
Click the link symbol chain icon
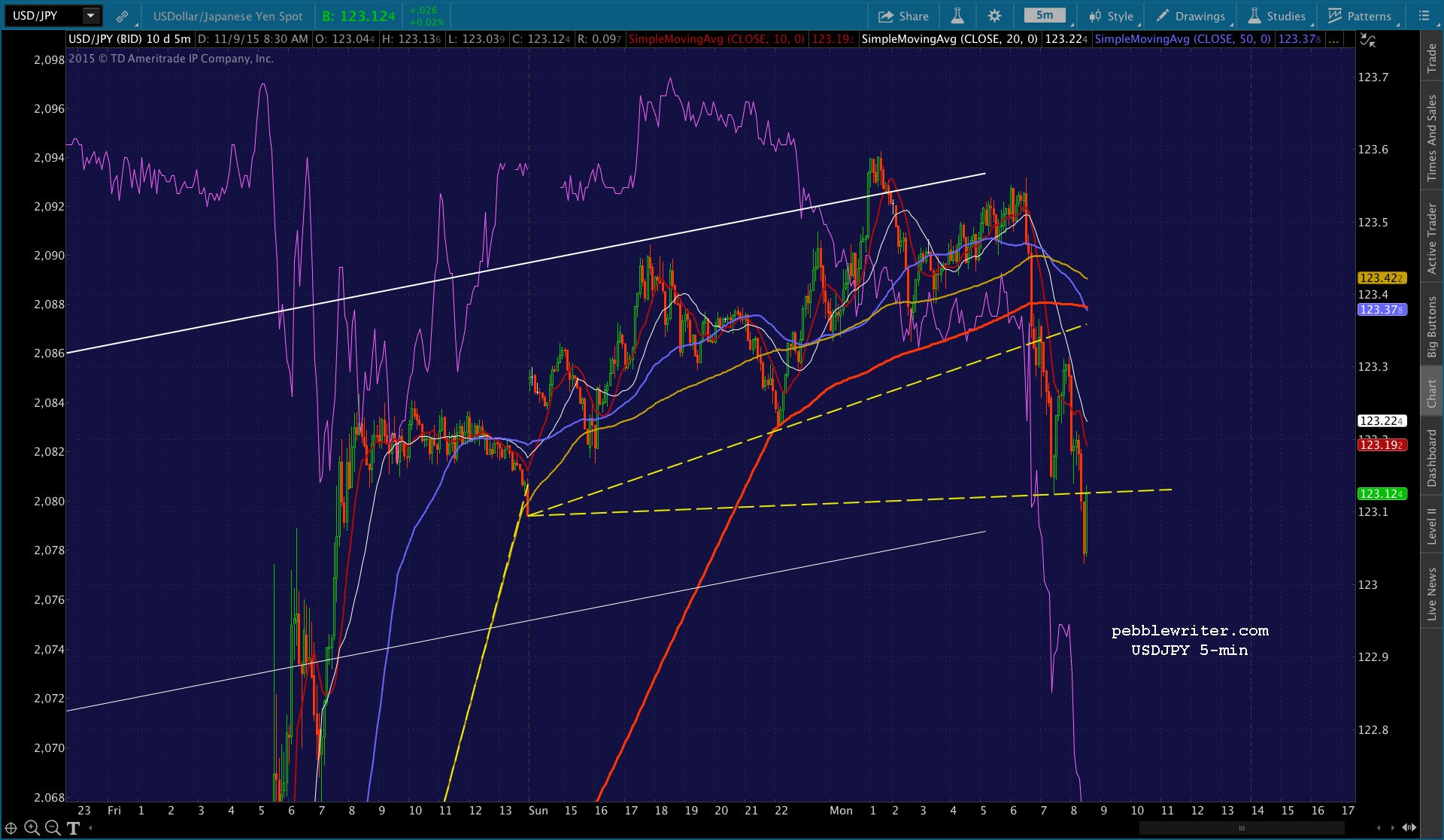[122, 16]
